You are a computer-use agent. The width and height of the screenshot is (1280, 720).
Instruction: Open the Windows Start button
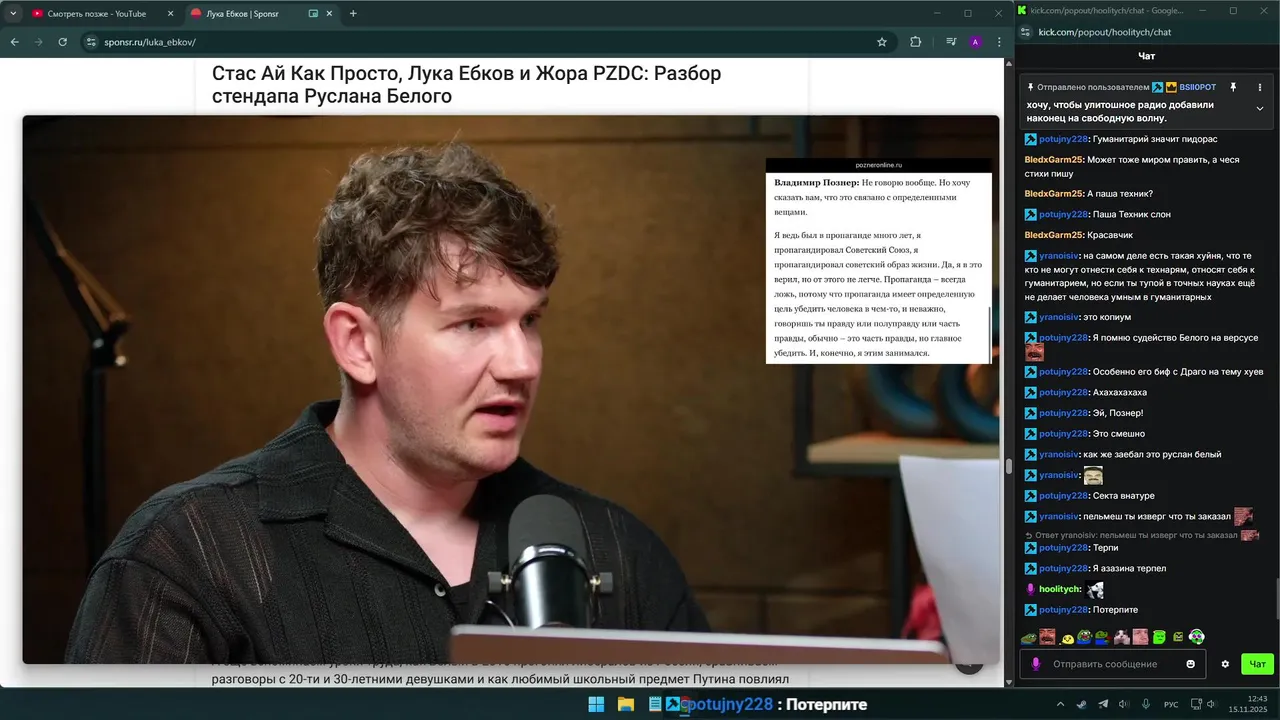pyautogui.click(x=596, y=704)
